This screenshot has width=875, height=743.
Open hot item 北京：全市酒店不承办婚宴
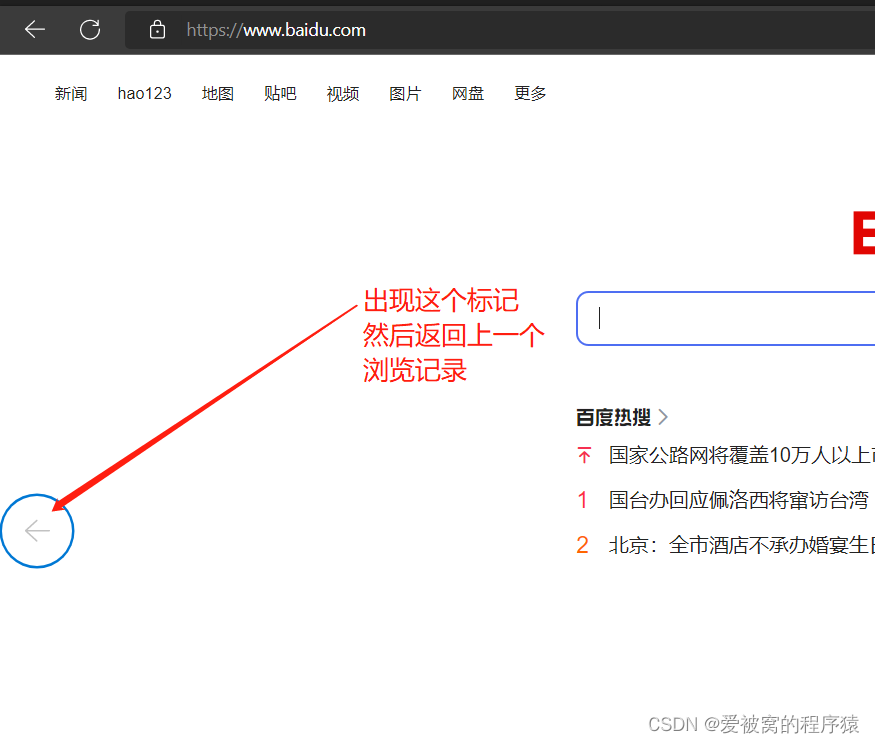pyautogui.click(x=742, y=545)
